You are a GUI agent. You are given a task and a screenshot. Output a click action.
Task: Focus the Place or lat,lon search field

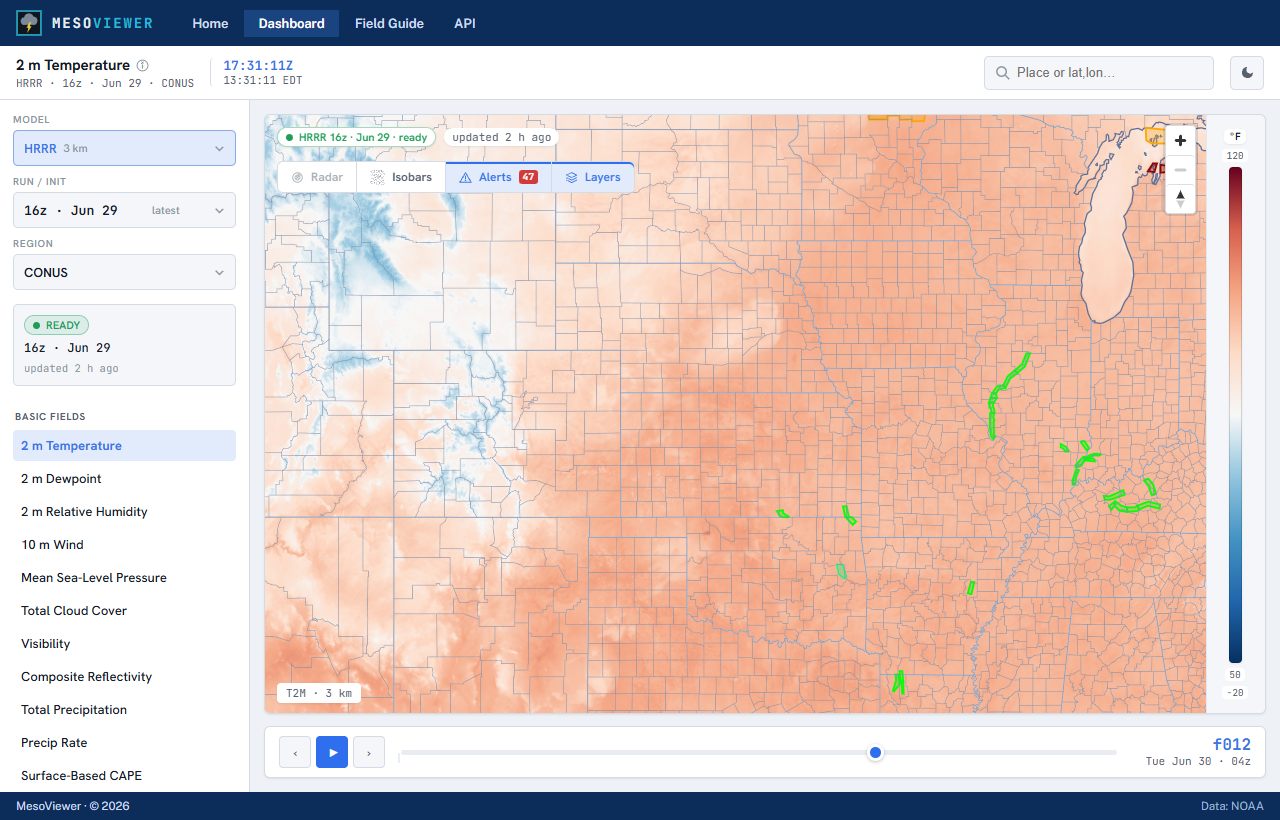[x=1099, y=73]
